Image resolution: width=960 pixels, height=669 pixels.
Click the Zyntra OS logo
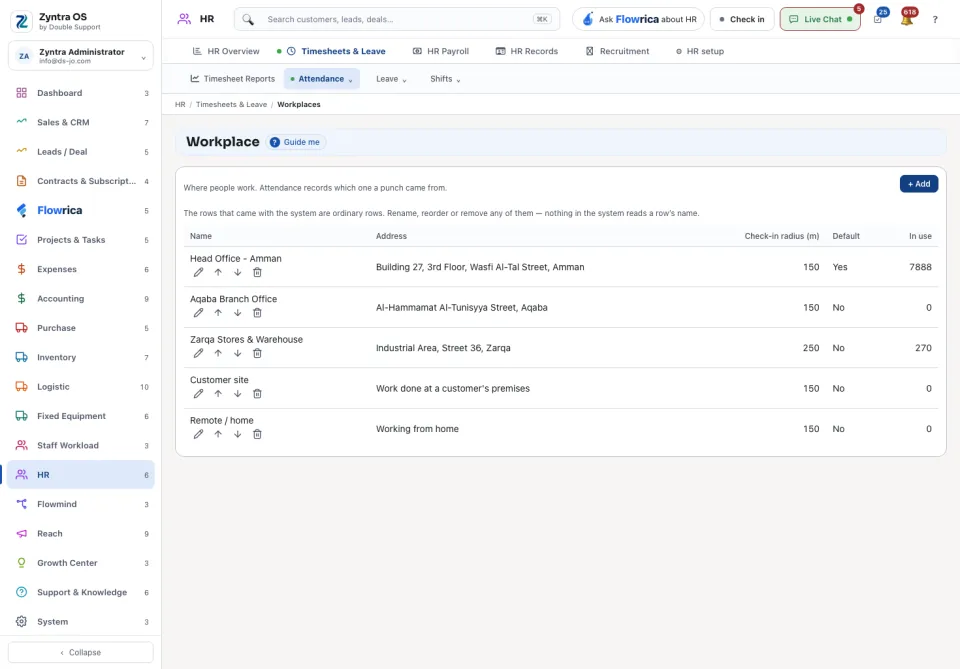click(x=21, y=21)
